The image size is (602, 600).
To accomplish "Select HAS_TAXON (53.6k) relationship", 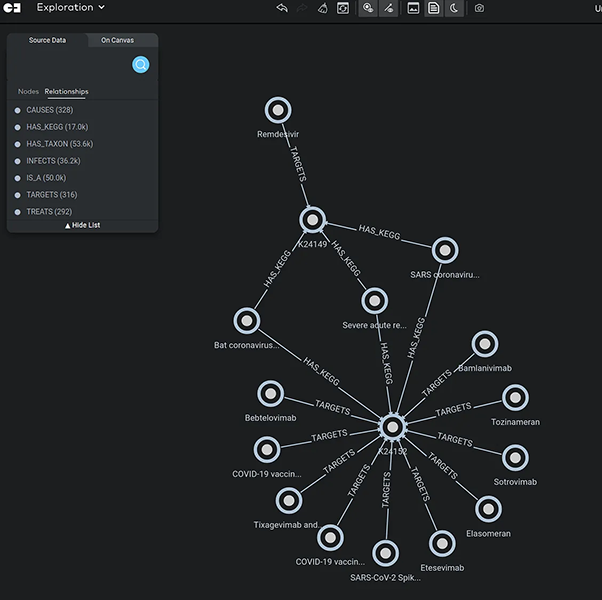I will (60, 144).
